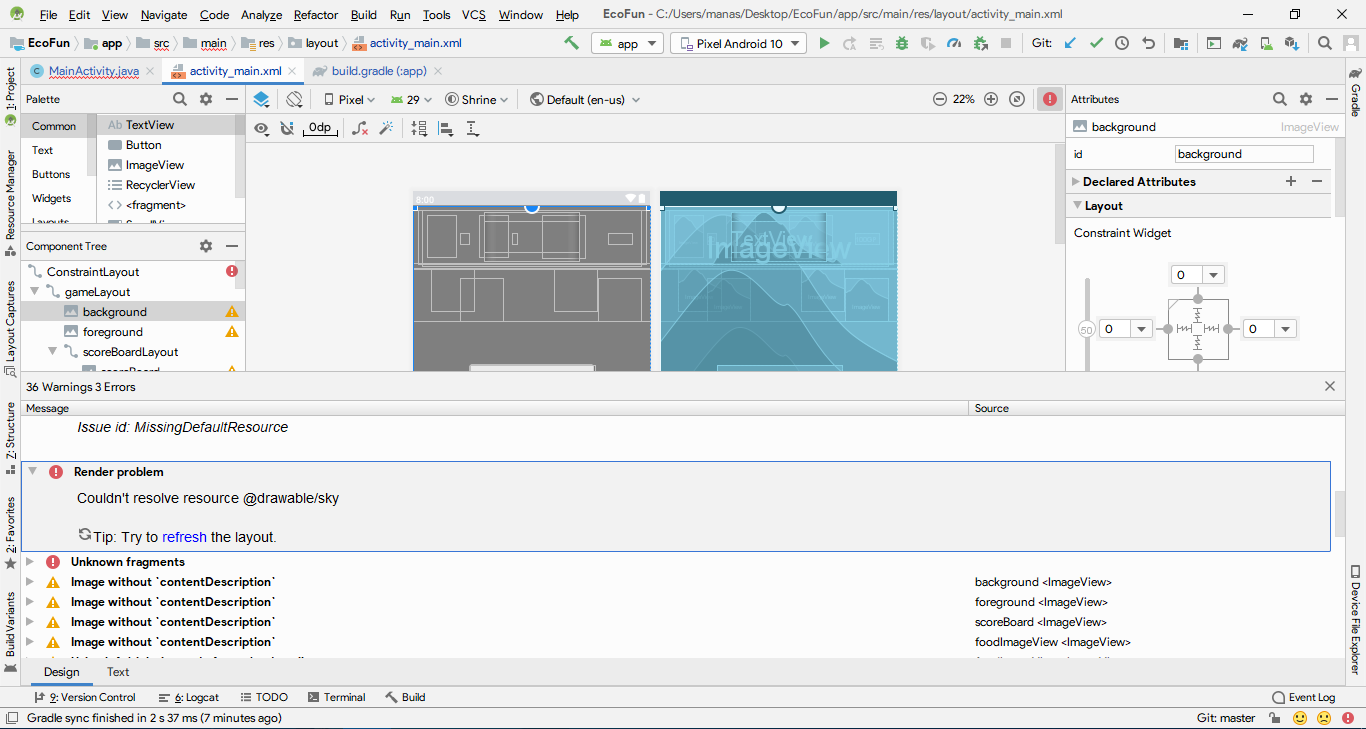Click the red error indicator in design toolbar
1366x729 pixels.
[1049, 99]
